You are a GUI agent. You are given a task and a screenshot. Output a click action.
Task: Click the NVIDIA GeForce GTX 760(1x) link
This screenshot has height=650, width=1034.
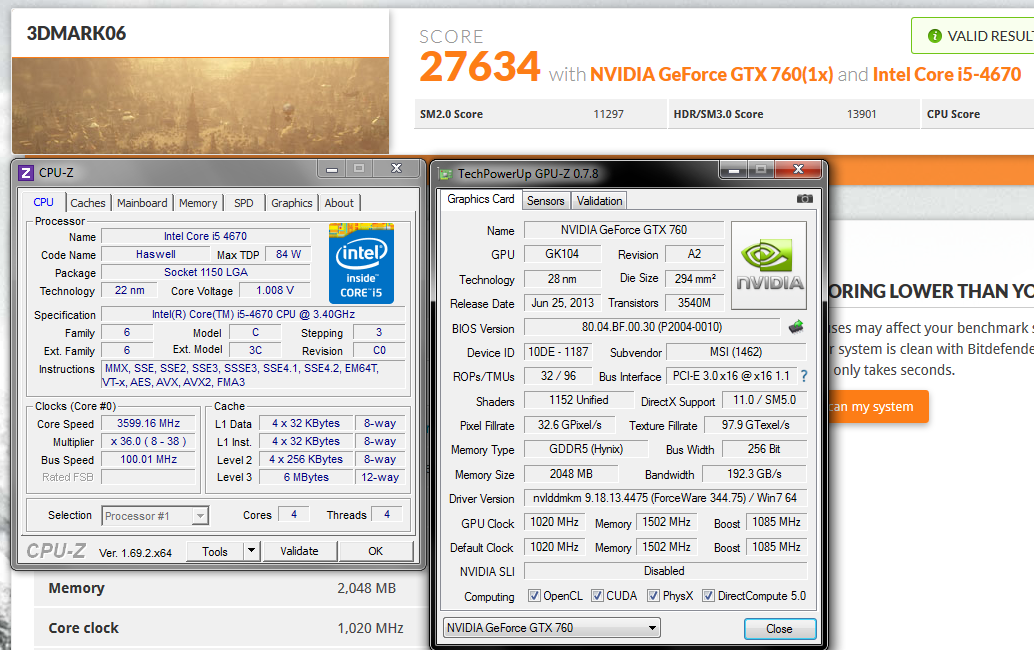(x=712, y=74)
